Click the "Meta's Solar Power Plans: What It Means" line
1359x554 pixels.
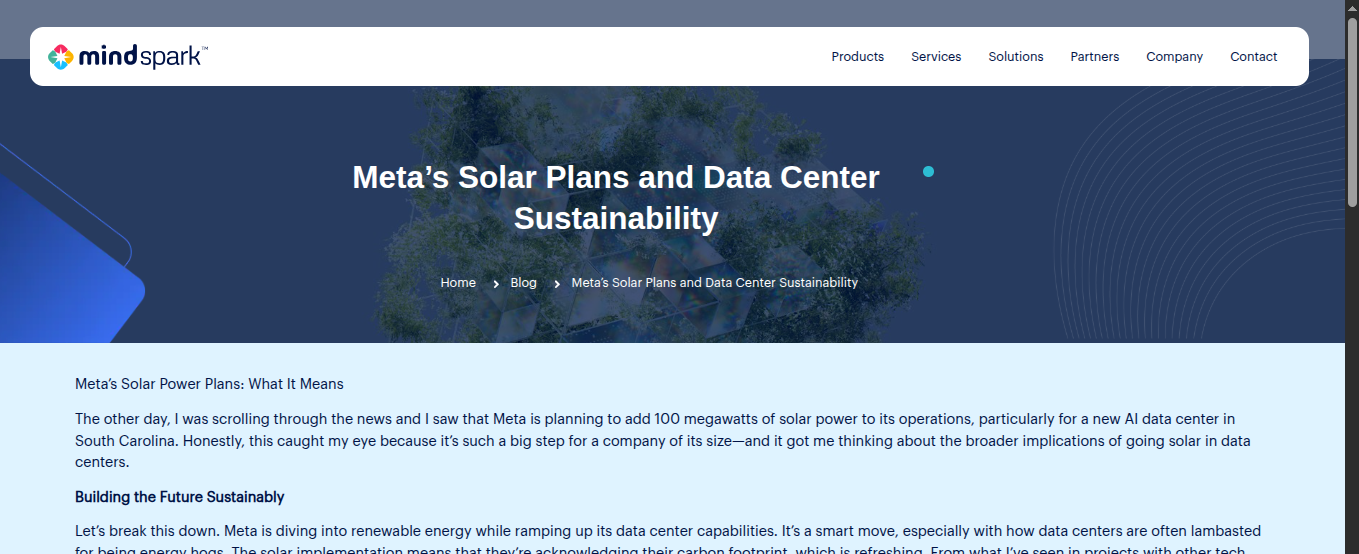click(x=209, y=384)
